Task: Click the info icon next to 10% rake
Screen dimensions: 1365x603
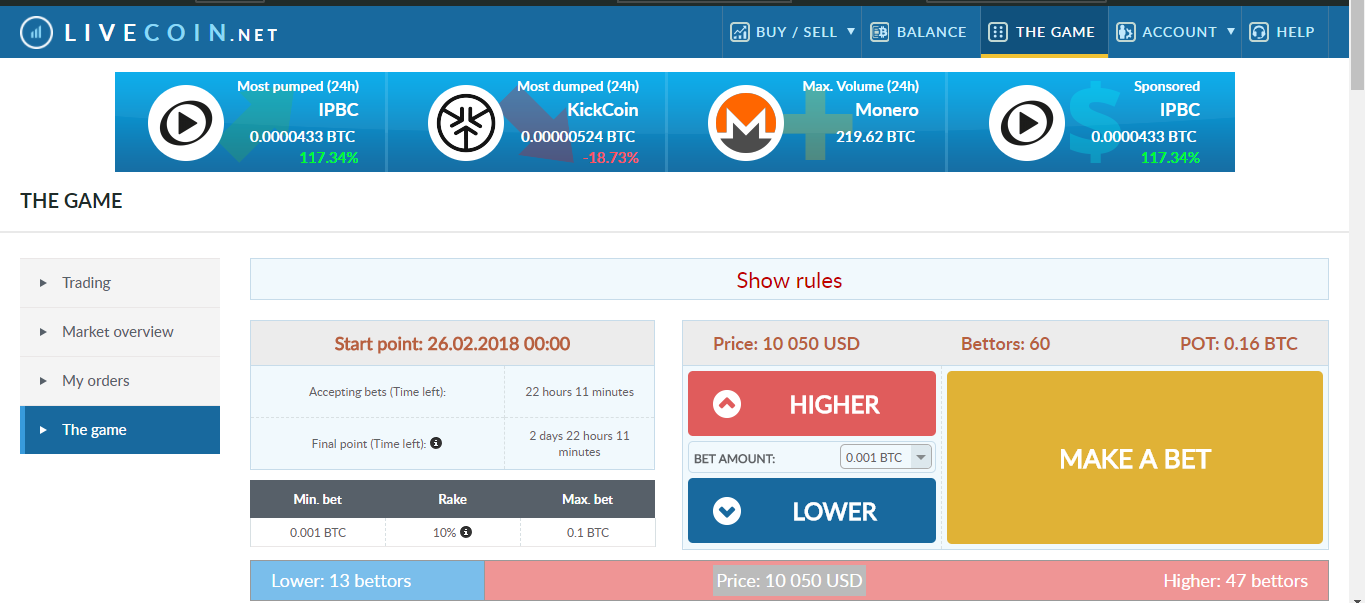Action: (x=466, y=532)
